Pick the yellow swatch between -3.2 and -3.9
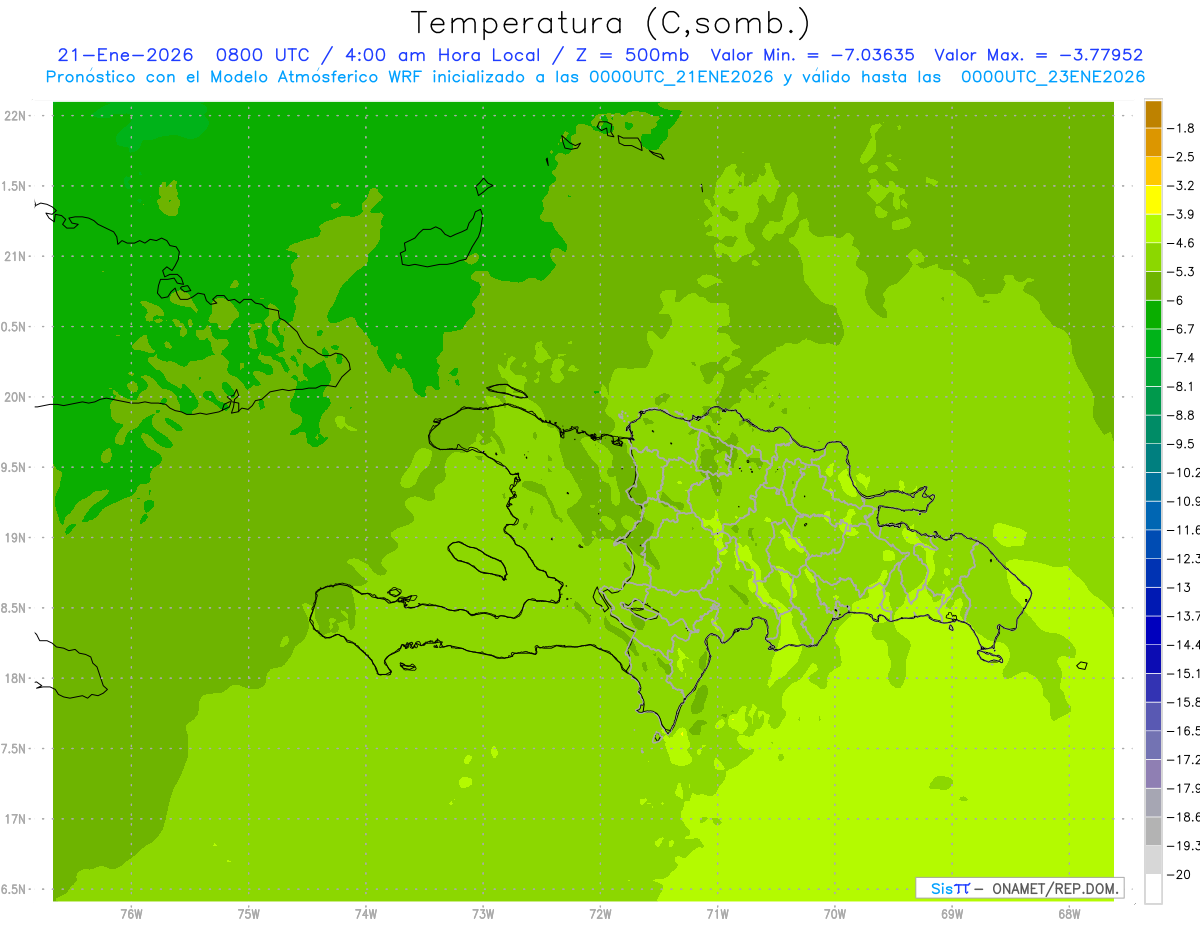The image size is (1200, 927). 1153,200
